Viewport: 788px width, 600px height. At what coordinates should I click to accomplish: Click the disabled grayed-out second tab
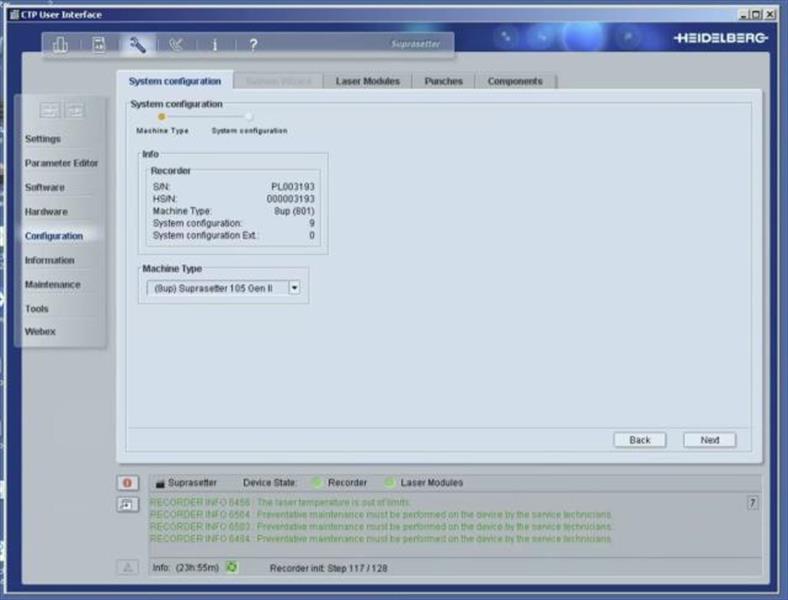tap(278, 81)
